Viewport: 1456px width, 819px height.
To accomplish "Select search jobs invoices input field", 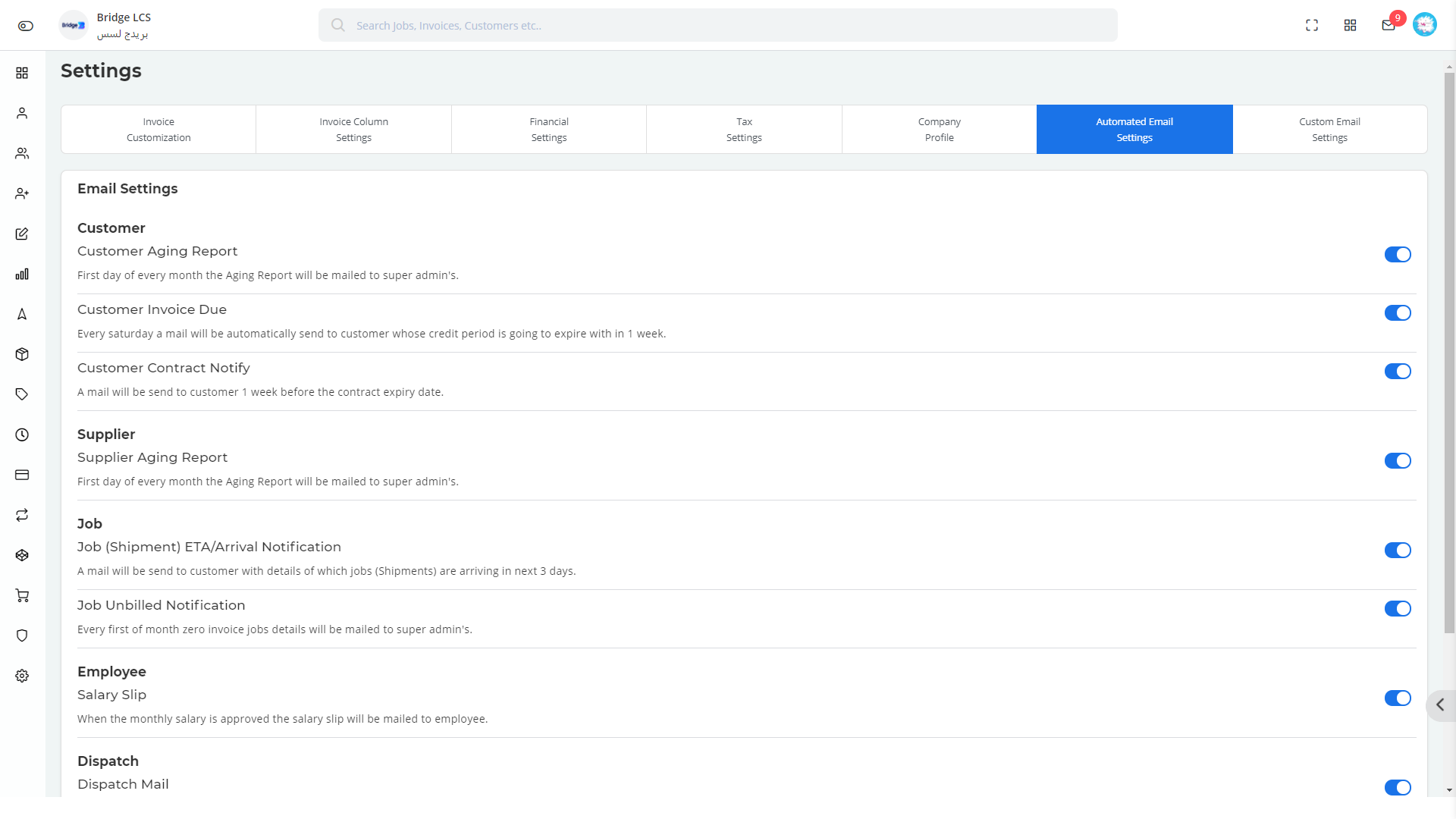I will click(718, 25).
